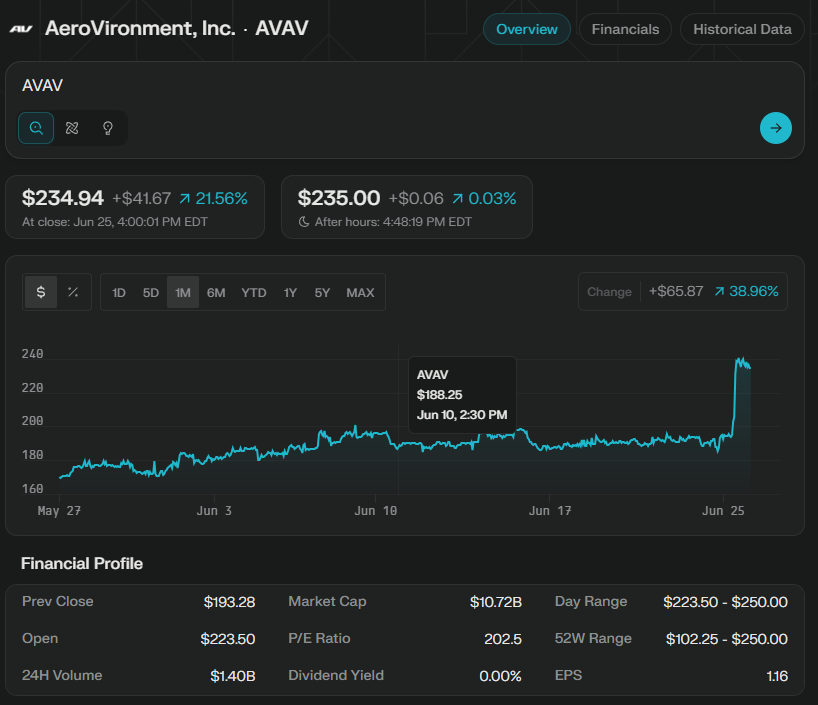Switch chart to dollar value mode
Screen dimensions: 818x705
point(41,292)
